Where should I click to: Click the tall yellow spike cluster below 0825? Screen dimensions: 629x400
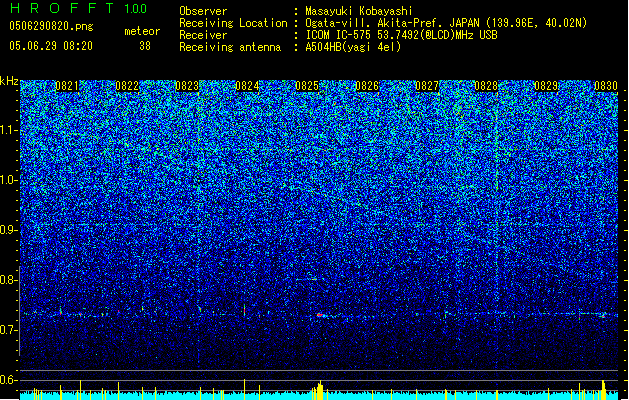point(318,391)
